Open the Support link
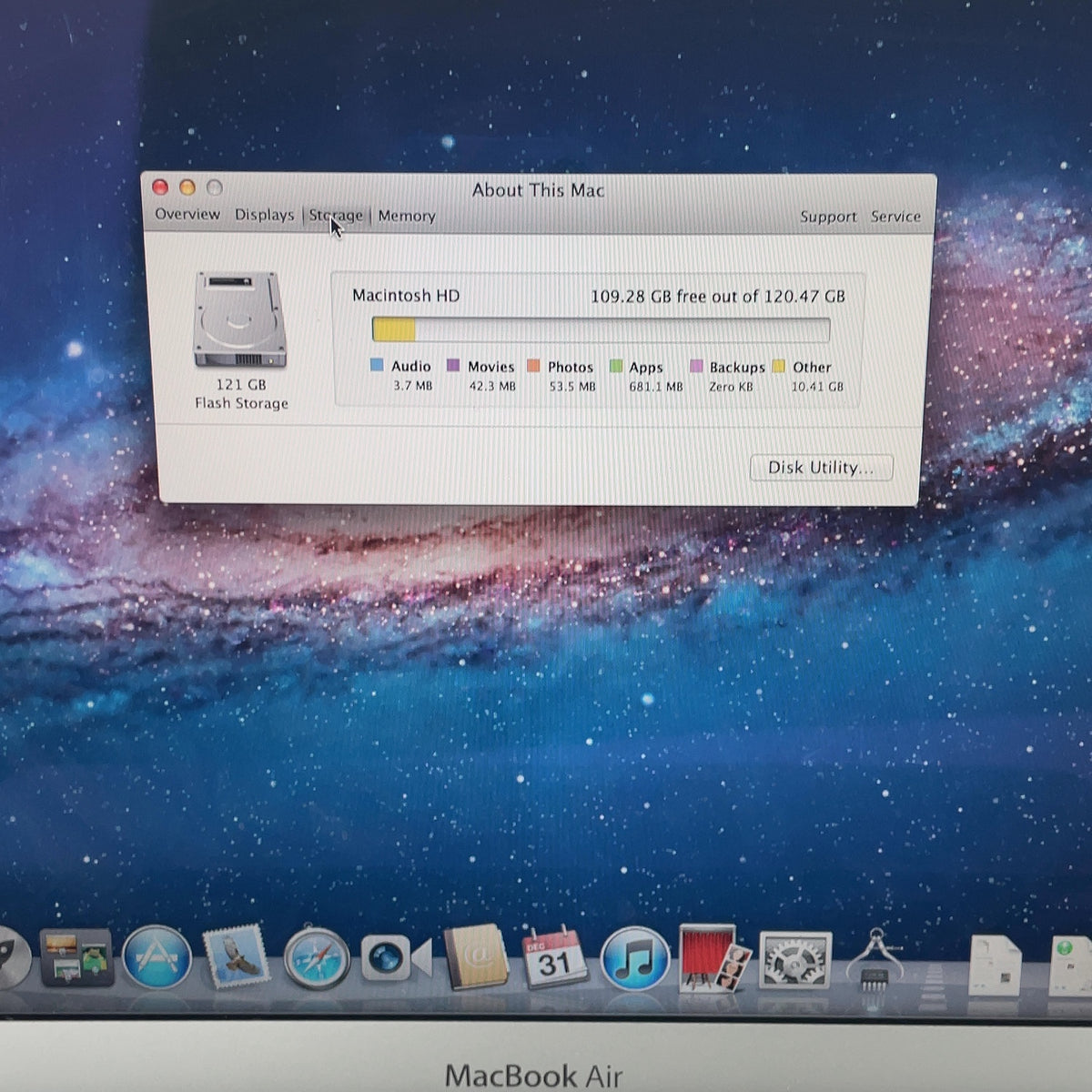1092x1092 pixels. click(828, 217)
